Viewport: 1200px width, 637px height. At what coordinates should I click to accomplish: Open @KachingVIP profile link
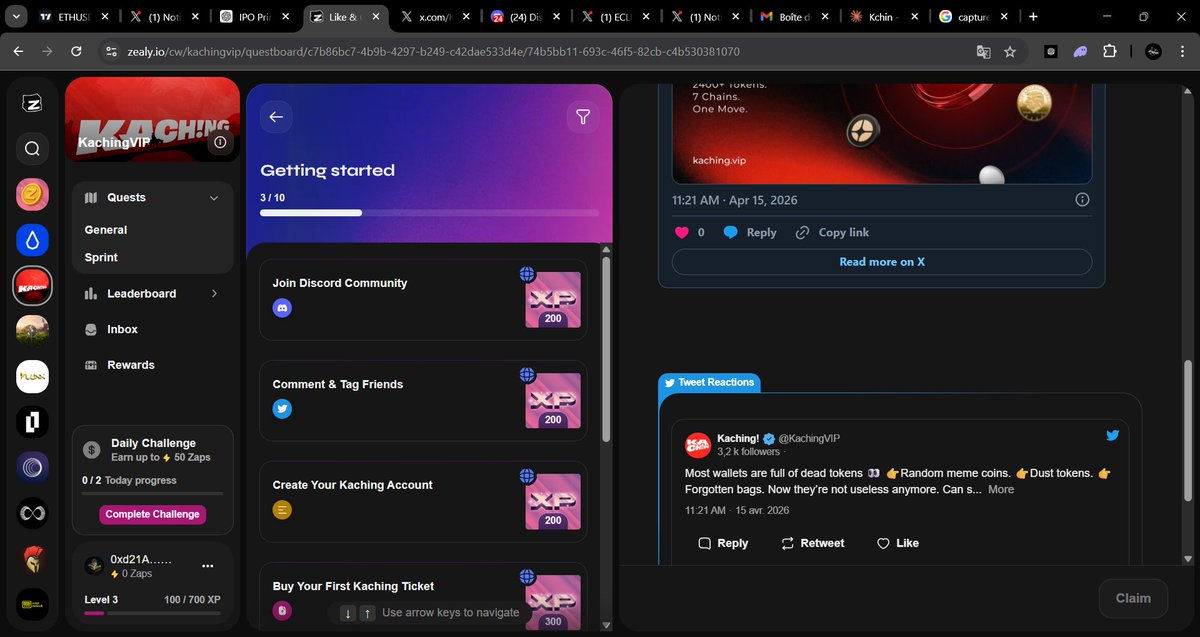(809, 438)
